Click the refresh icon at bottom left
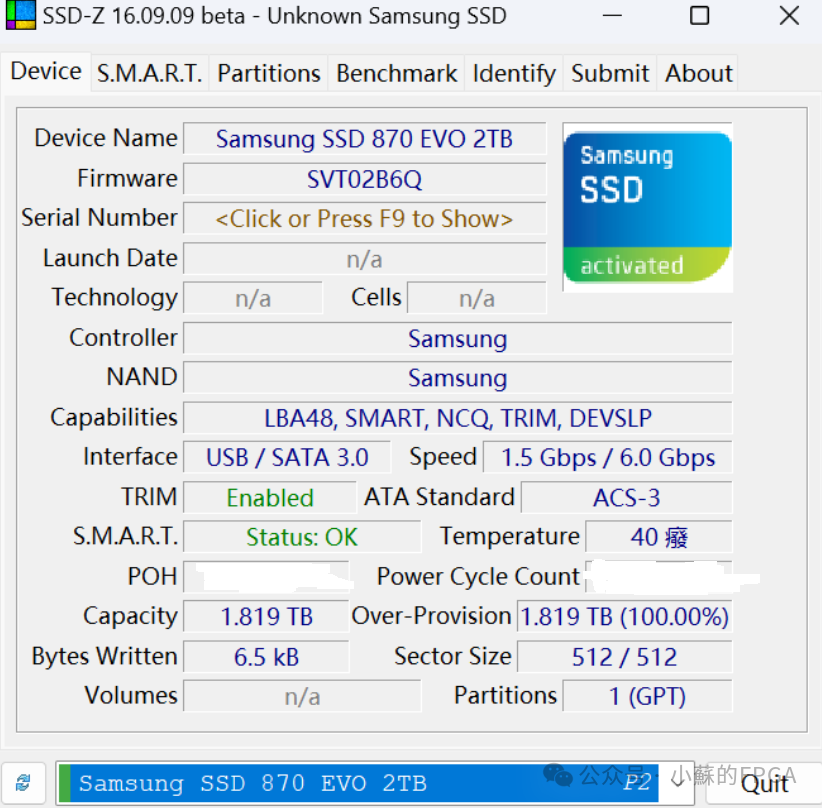The width and height of the screenshot is (822, 808). pyautogui.click(x=23, y=783)
